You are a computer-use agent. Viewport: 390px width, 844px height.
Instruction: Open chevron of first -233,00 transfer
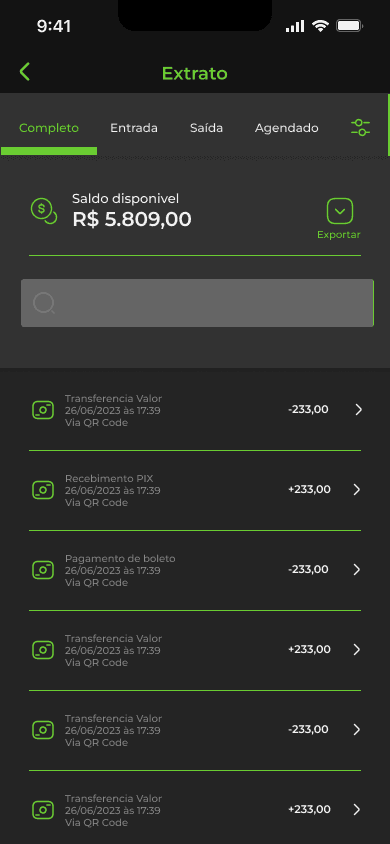pos(359,410)
